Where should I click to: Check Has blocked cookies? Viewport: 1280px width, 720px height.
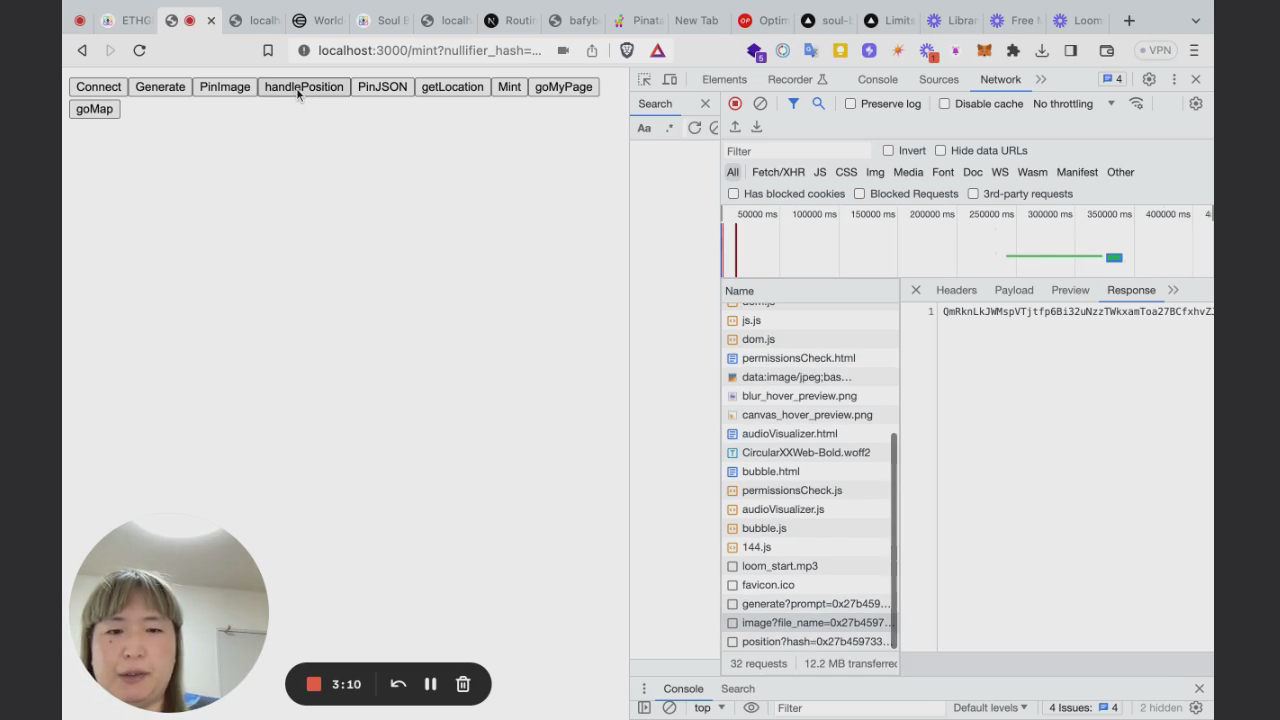pyautogui.click(x=733, y=194)
